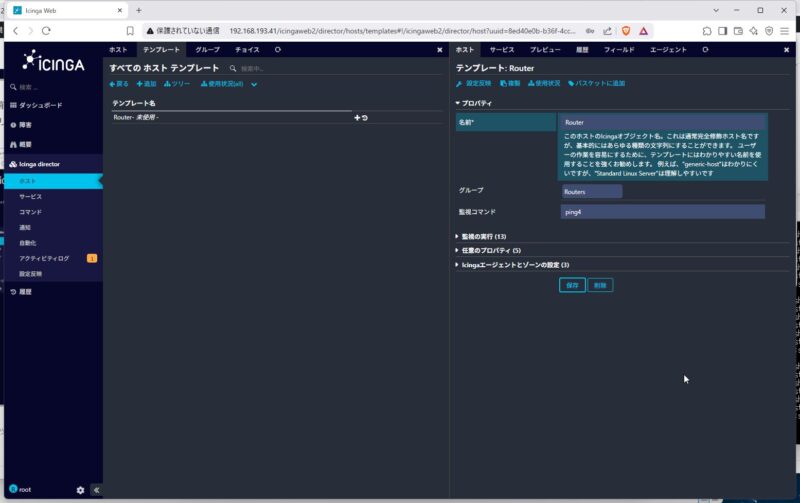
Task: Open the browser hamburger menu
Action: 785,31
